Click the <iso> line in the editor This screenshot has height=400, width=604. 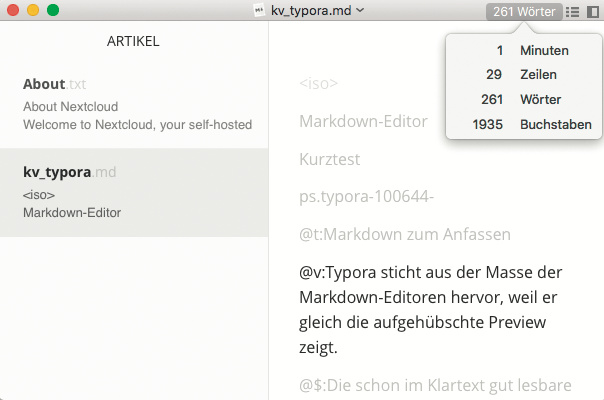point(318,84)
